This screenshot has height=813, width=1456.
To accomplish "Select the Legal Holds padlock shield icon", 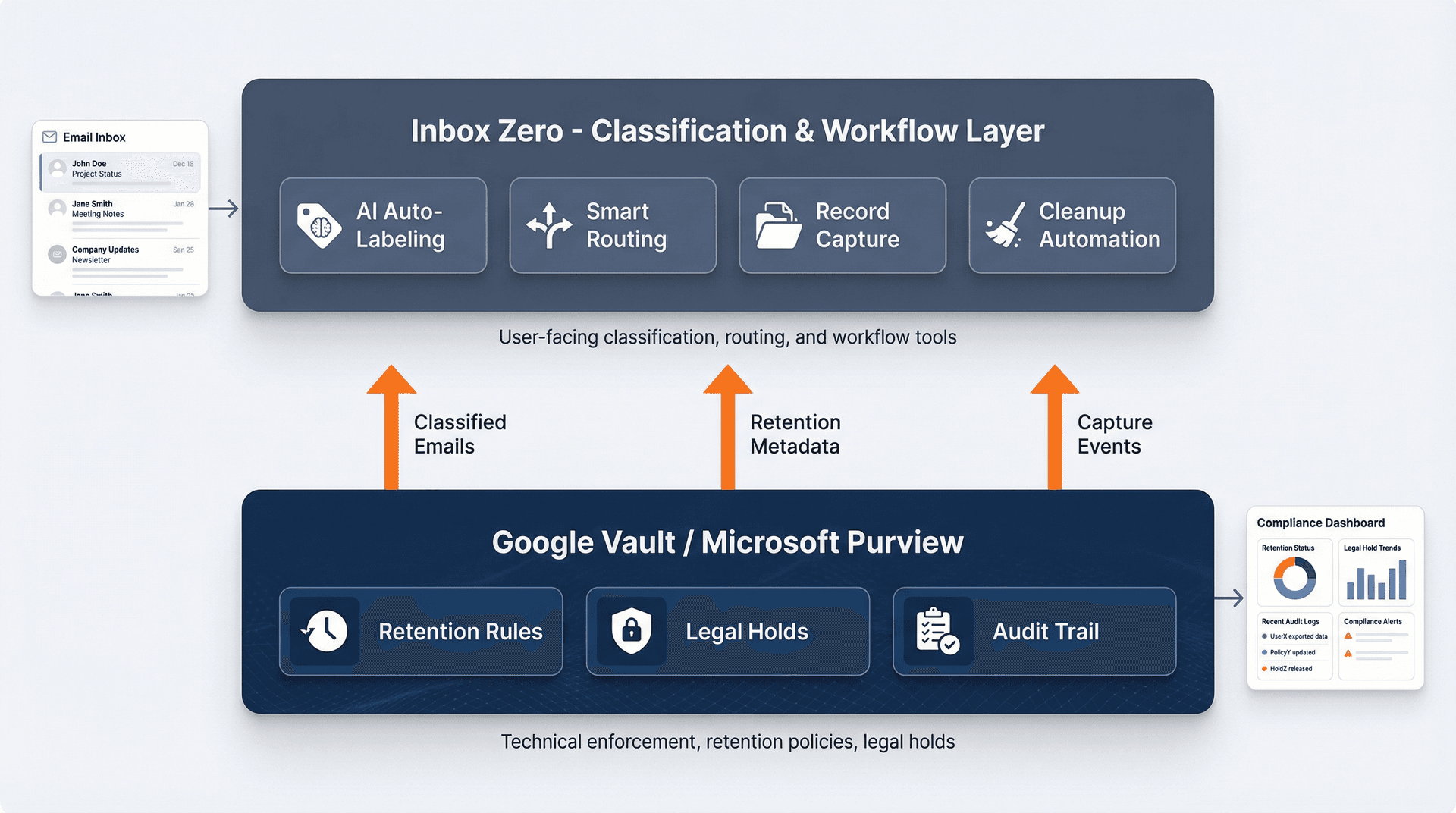I will (633, 632).
